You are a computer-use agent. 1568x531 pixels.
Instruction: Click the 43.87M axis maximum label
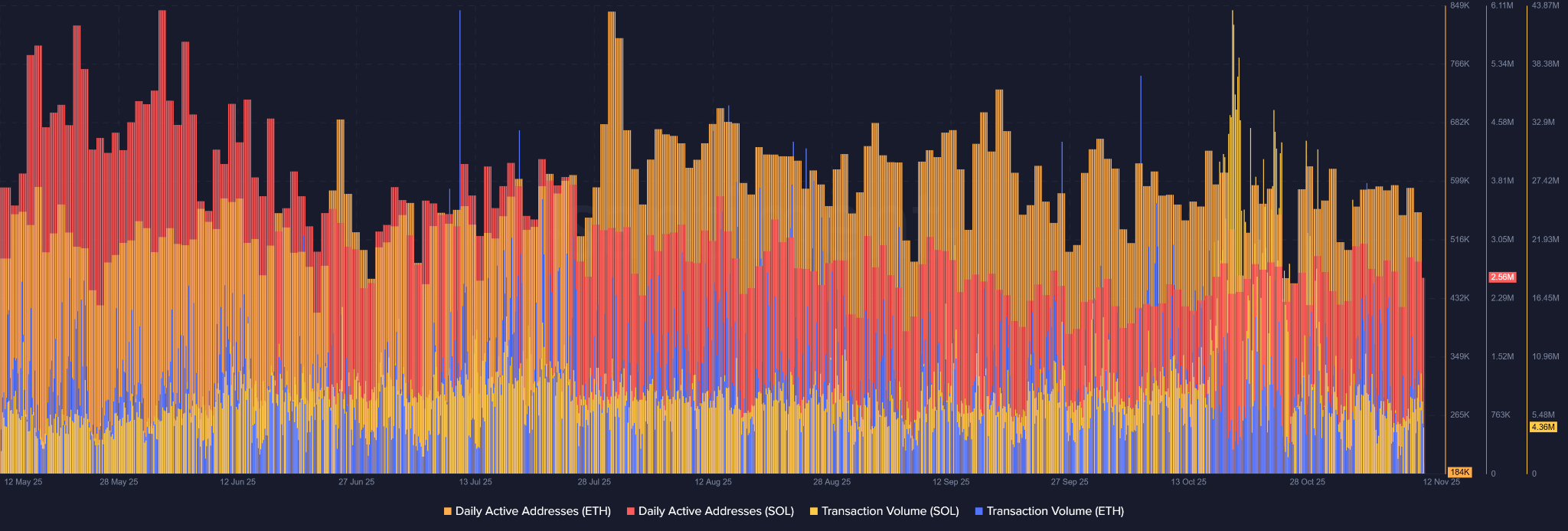(1545, 5)
